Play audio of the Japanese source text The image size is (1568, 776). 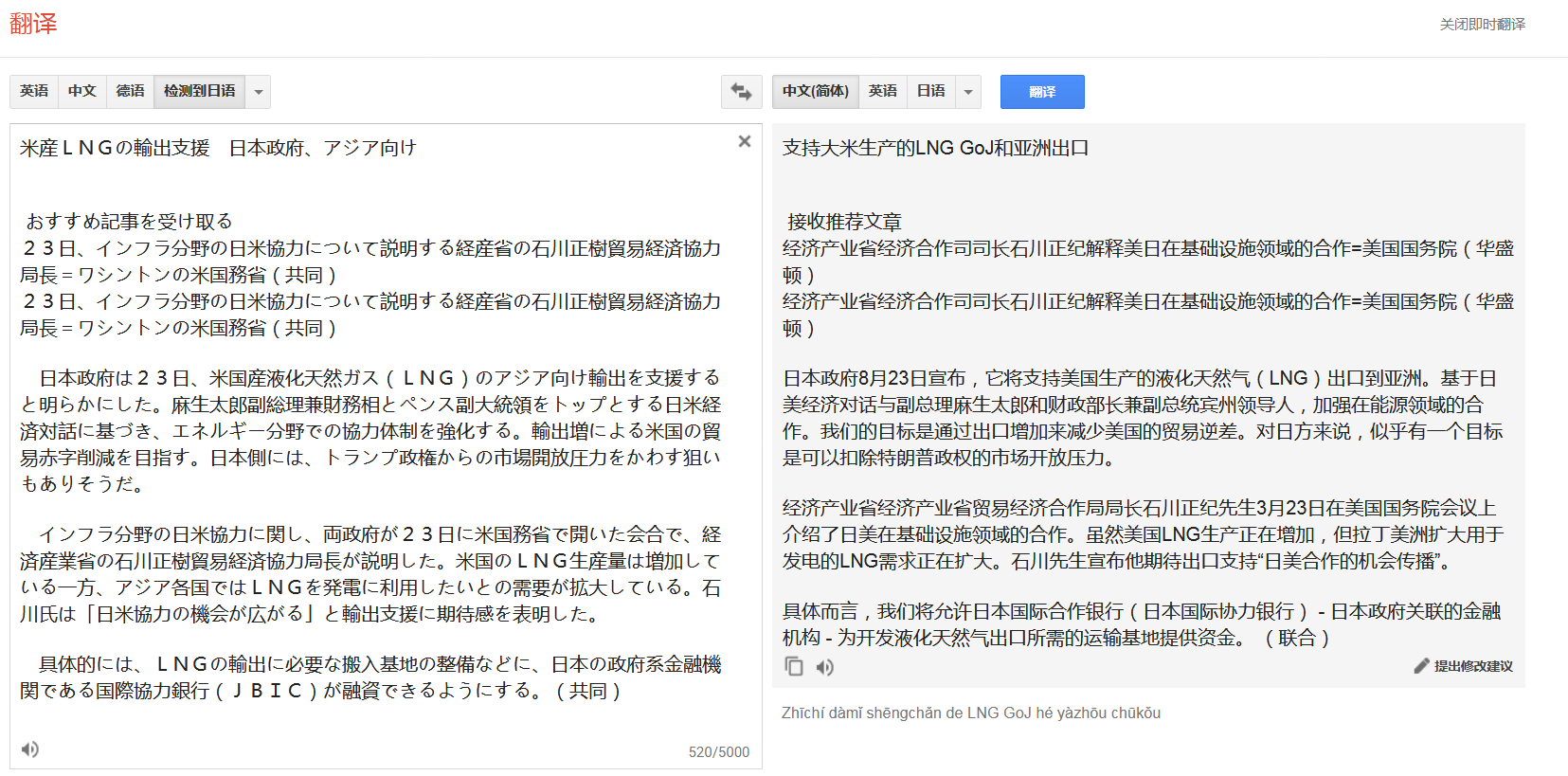pos(30,749)
